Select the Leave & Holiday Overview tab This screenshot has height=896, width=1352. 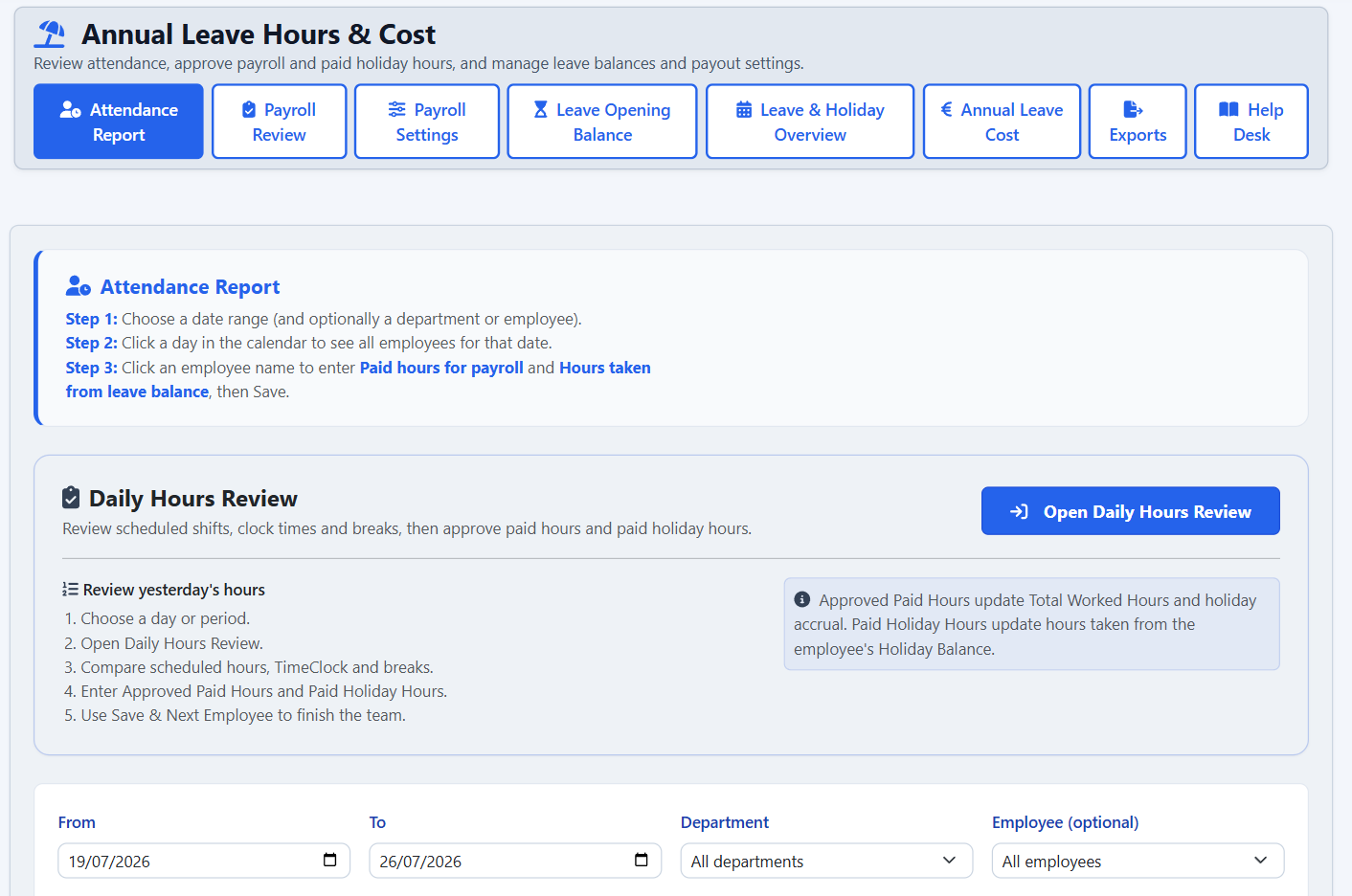810,122
